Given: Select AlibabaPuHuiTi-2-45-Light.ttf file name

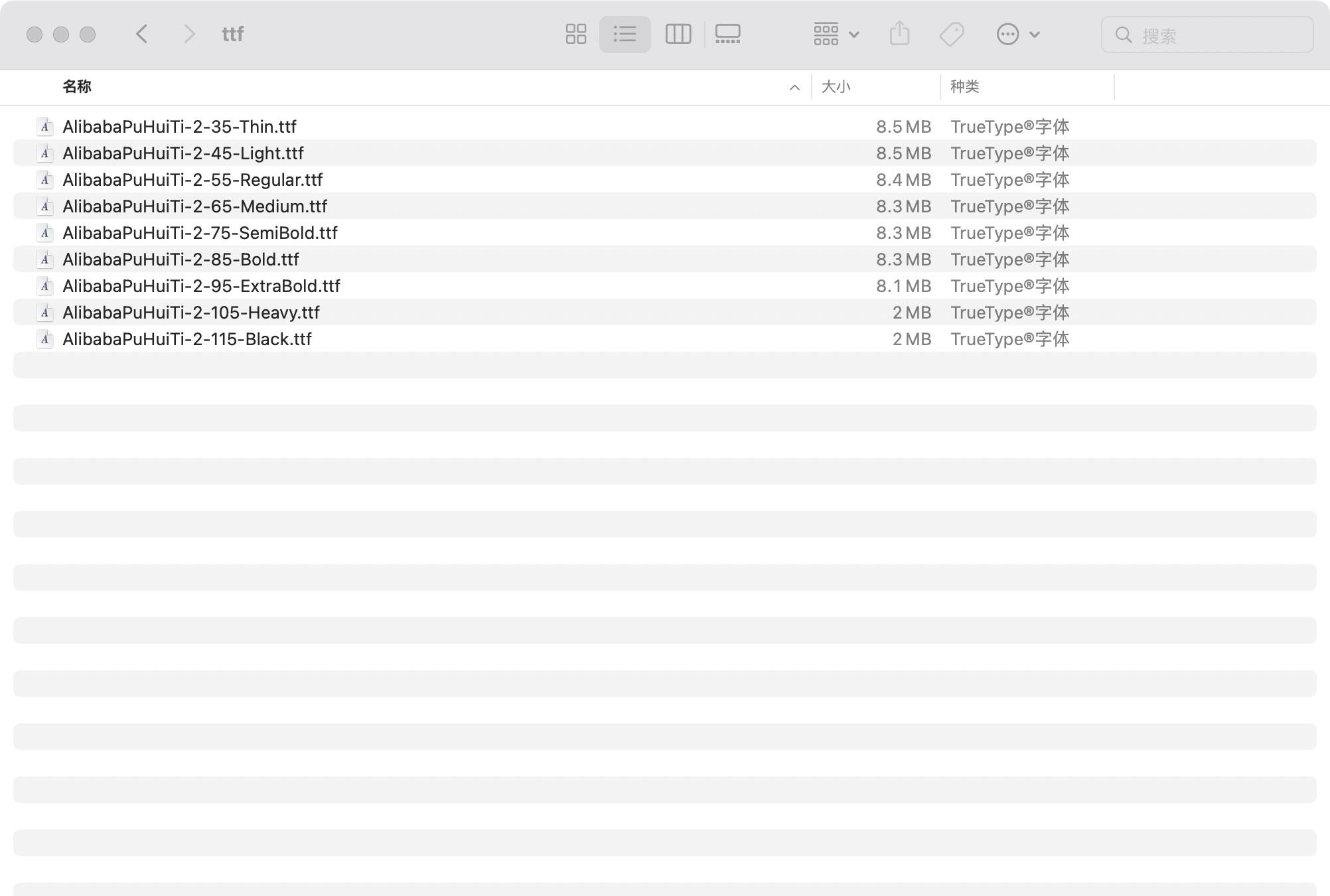Looking at the screenshot, I should coord(183,153).
